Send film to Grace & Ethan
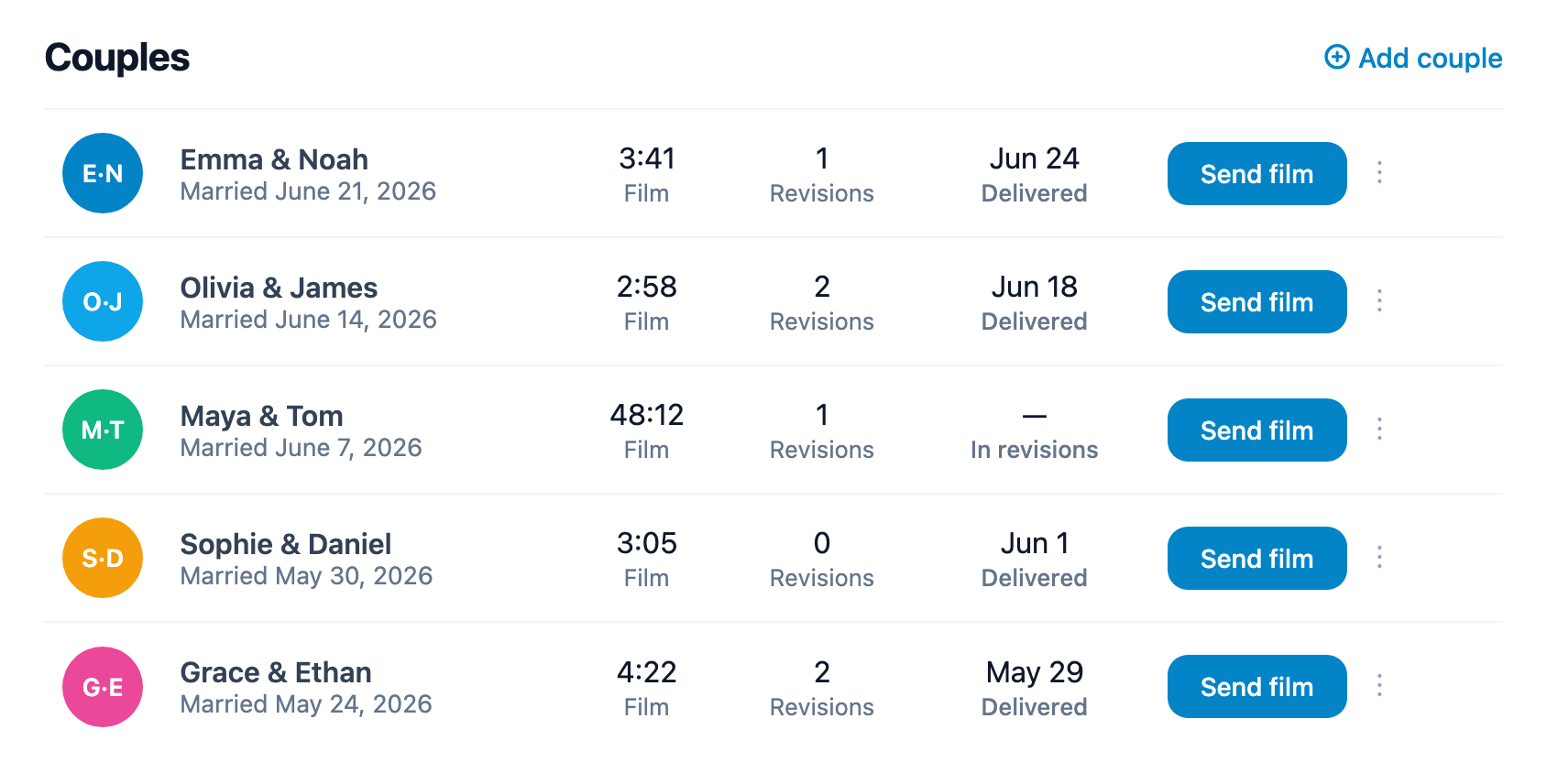This screenshot has height=784, width=1547. (1256, 686)
